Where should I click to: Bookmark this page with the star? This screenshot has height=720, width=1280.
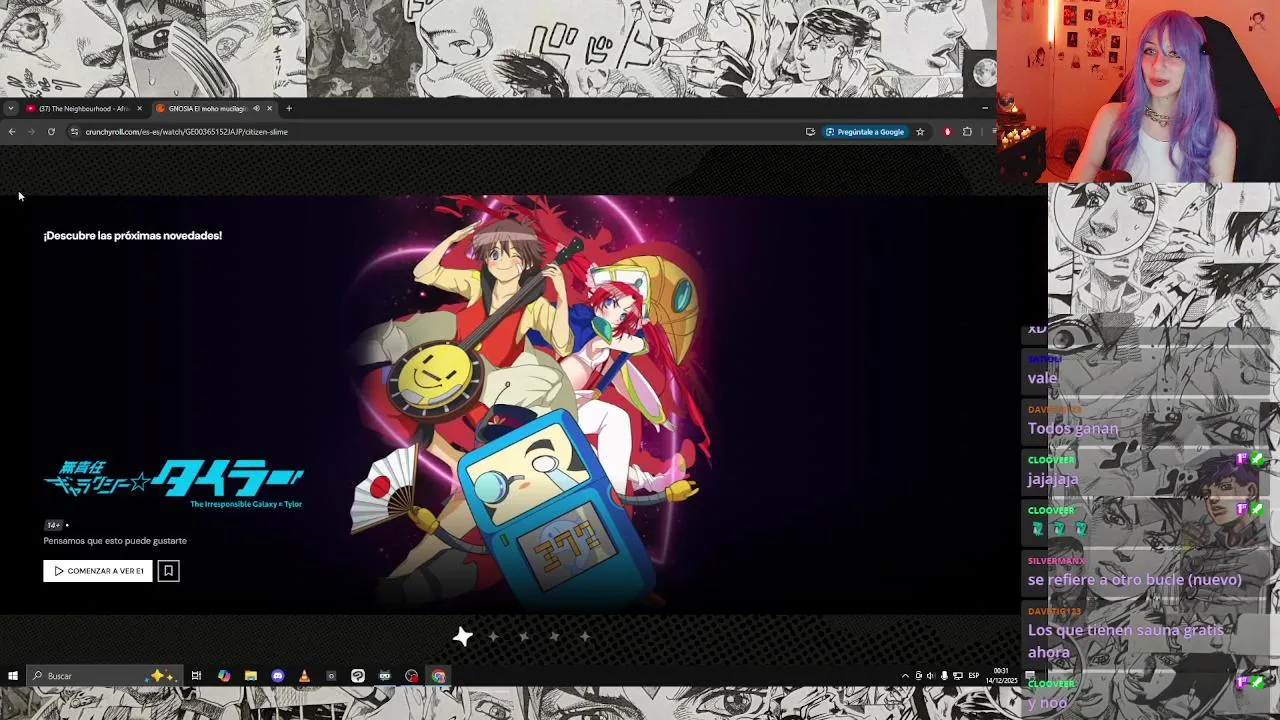(x=920, y=131)
